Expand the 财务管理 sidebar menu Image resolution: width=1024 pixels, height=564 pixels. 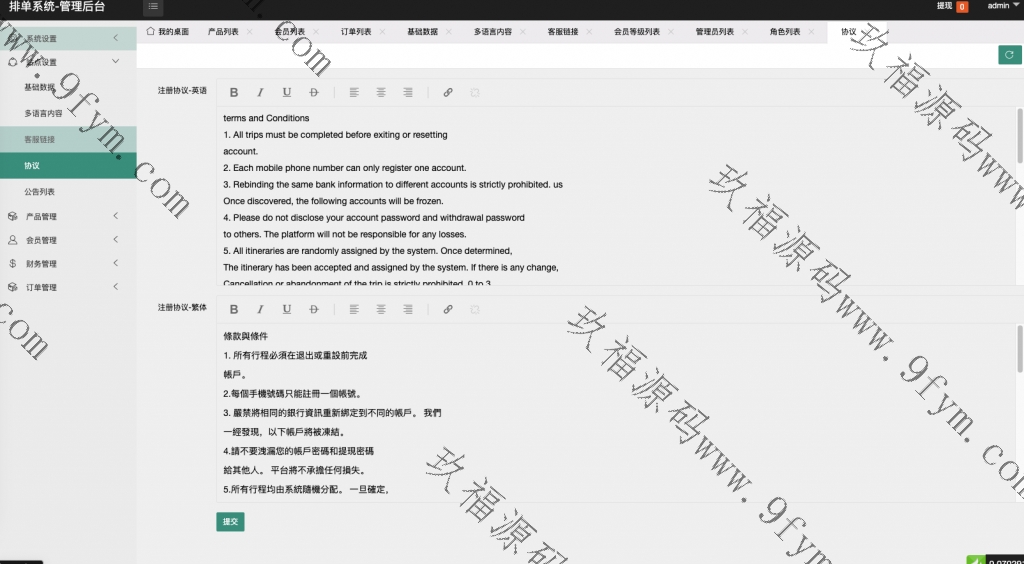(68, 264)
